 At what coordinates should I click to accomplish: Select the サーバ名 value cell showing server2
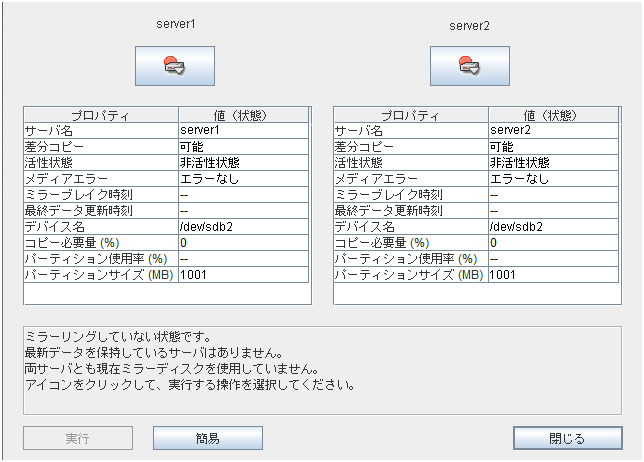pyautogui.click(x=554, y=131)
